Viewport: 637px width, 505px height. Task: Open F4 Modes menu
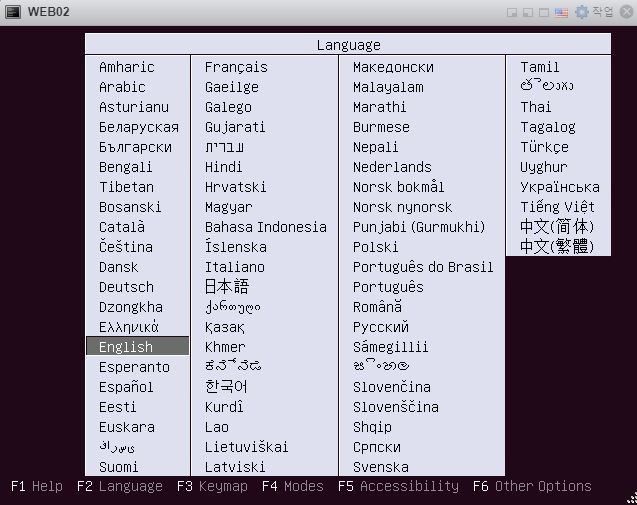[292, 486]
